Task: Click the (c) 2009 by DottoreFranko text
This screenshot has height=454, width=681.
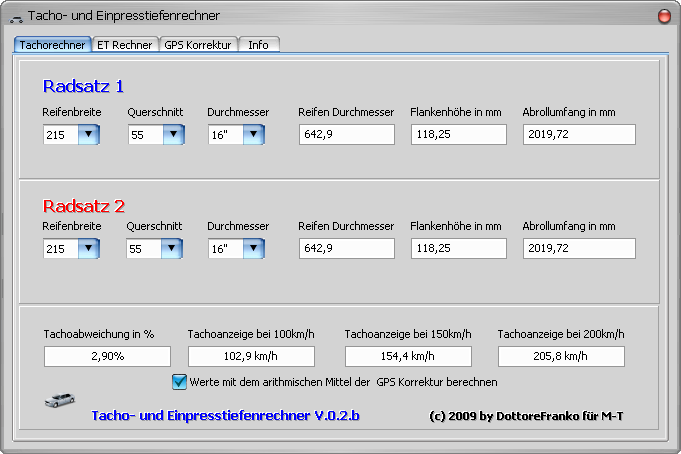Action: [526, 416]
